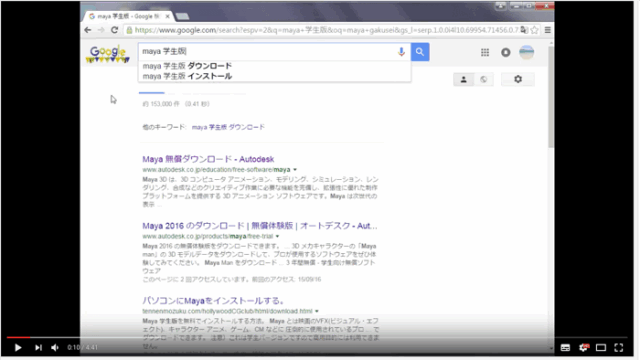Open Chrome hamburger menu

pyautogui.click(x=548, y=30)
